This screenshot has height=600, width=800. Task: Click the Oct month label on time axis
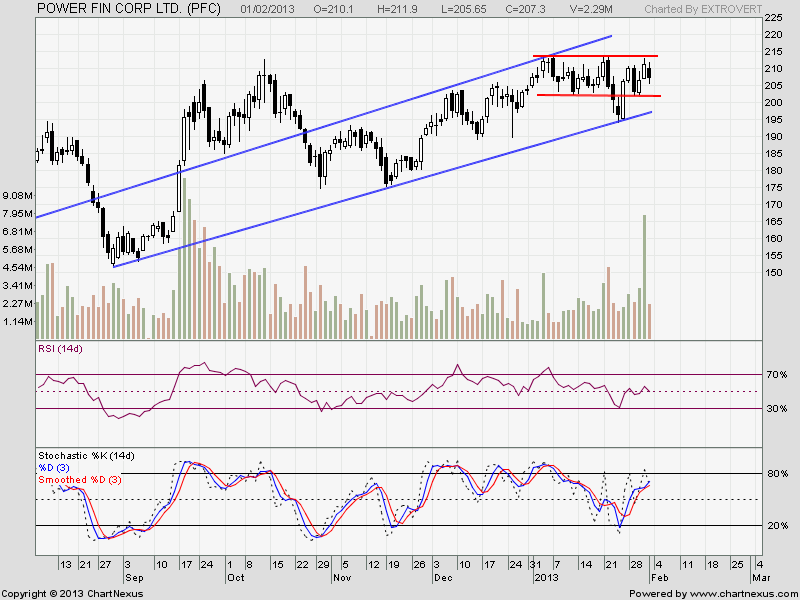click(x=236, y=578)
